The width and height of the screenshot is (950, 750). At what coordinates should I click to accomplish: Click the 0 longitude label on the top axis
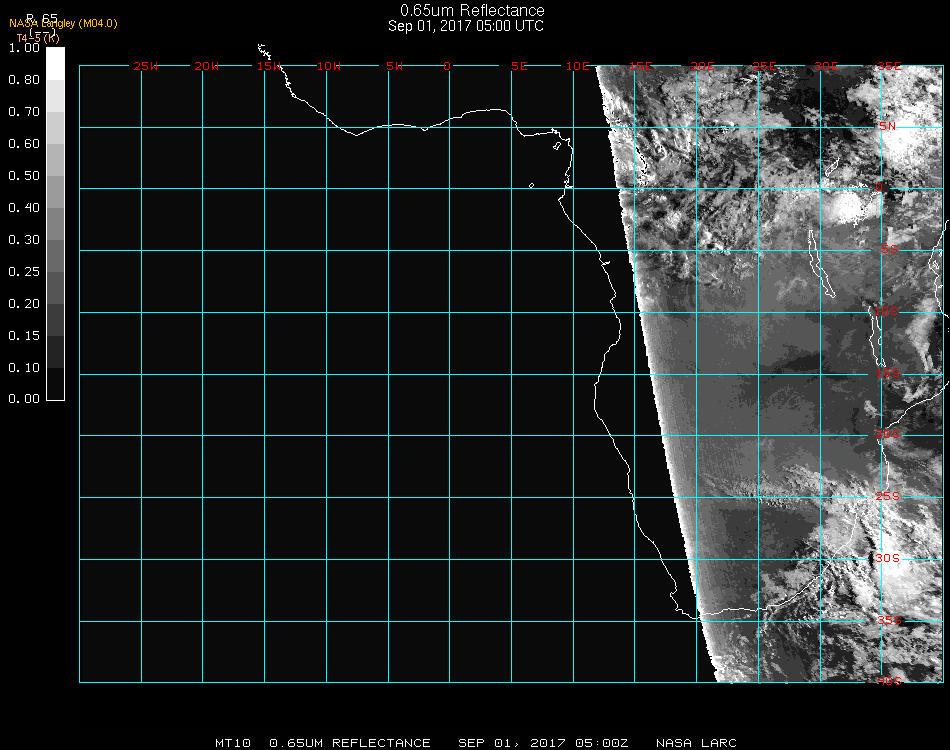click(x=447, y=66)
